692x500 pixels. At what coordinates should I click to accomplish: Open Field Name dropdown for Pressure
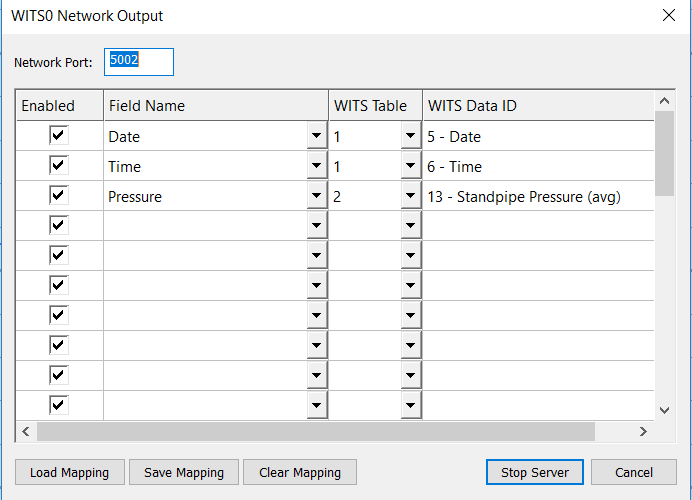click(x=316, y=197)
